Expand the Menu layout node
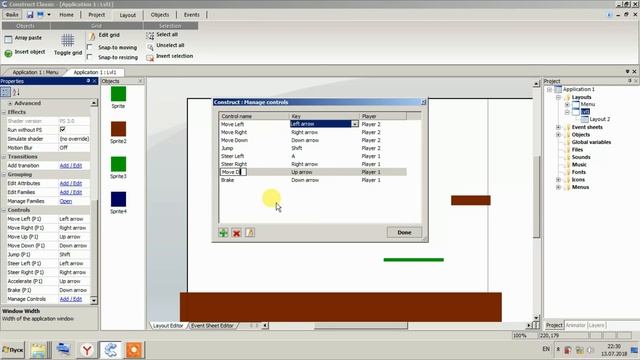The height and width of the screenshot is (360, 640). point(567,104)
